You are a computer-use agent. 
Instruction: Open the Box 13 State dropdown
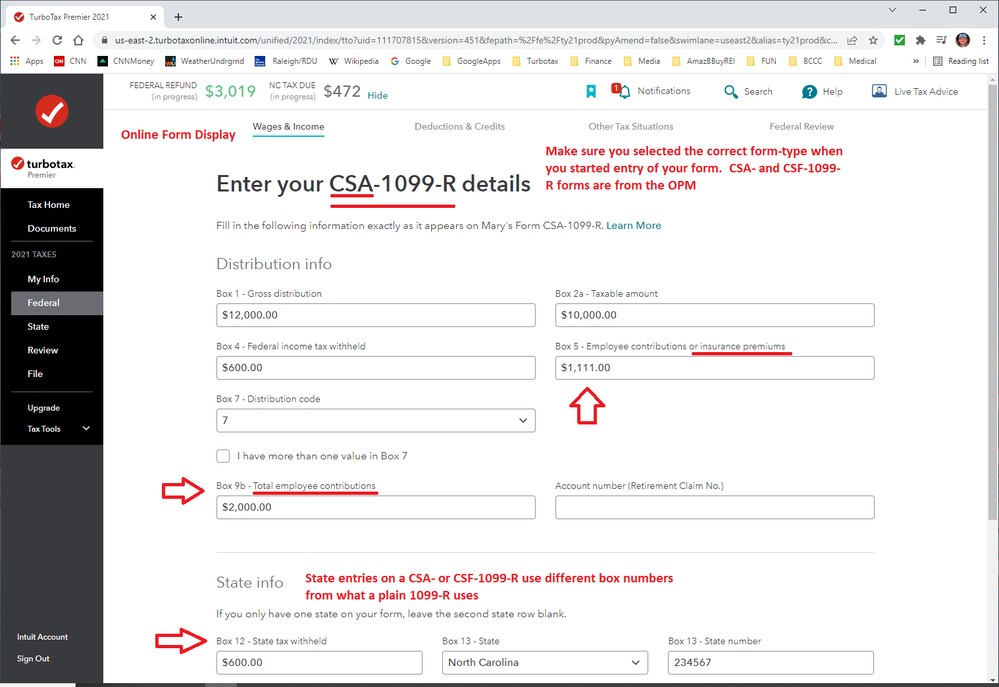click(x=545, y=663)
